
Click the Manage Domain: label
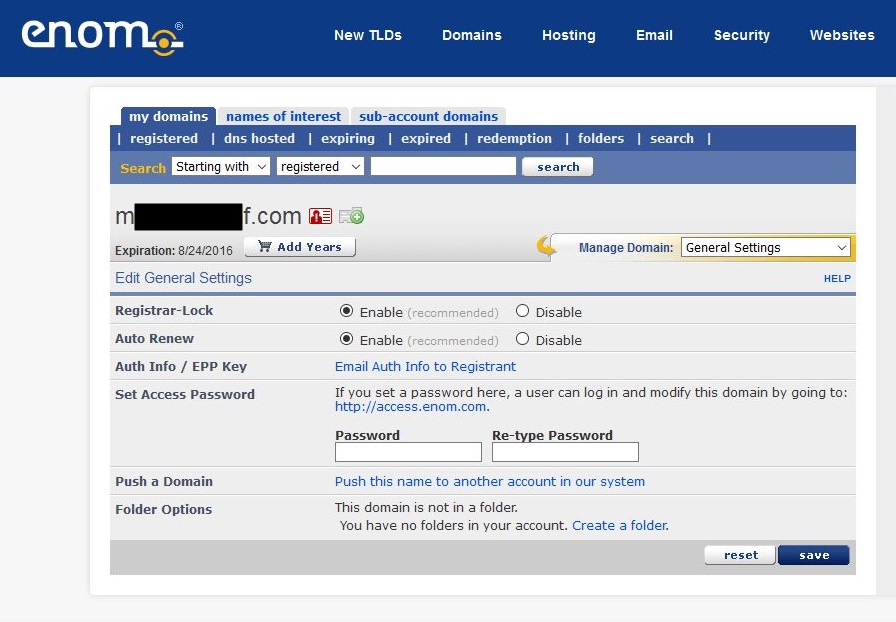click(x=626, y=248)
